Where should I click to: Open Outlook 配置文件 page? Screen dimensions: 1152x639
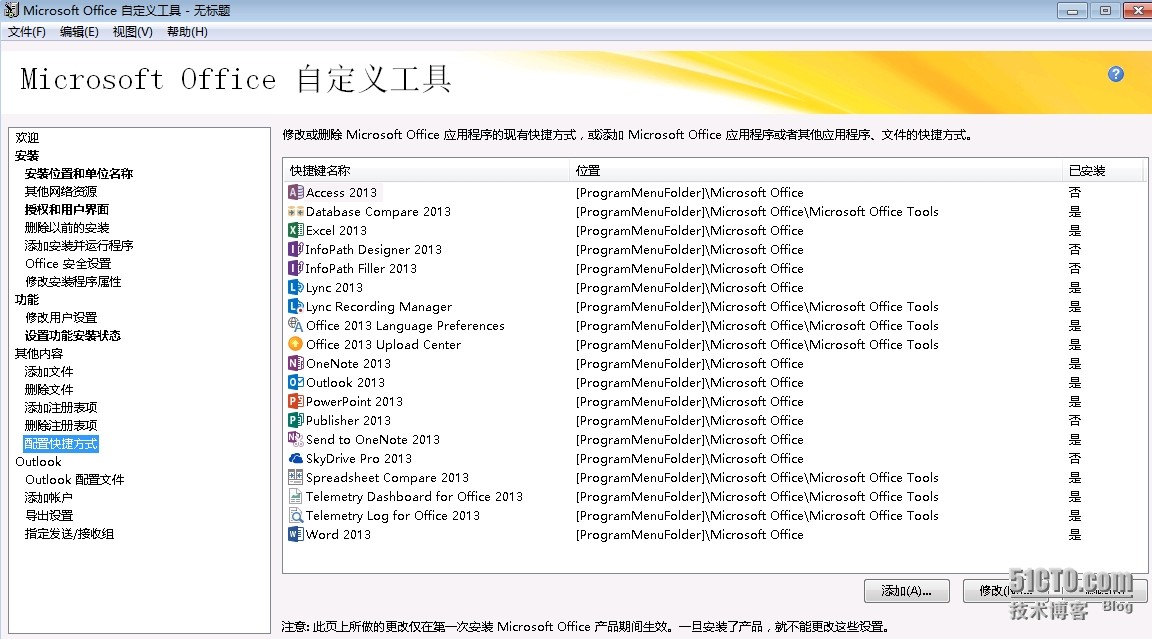(x=75, y=480)
